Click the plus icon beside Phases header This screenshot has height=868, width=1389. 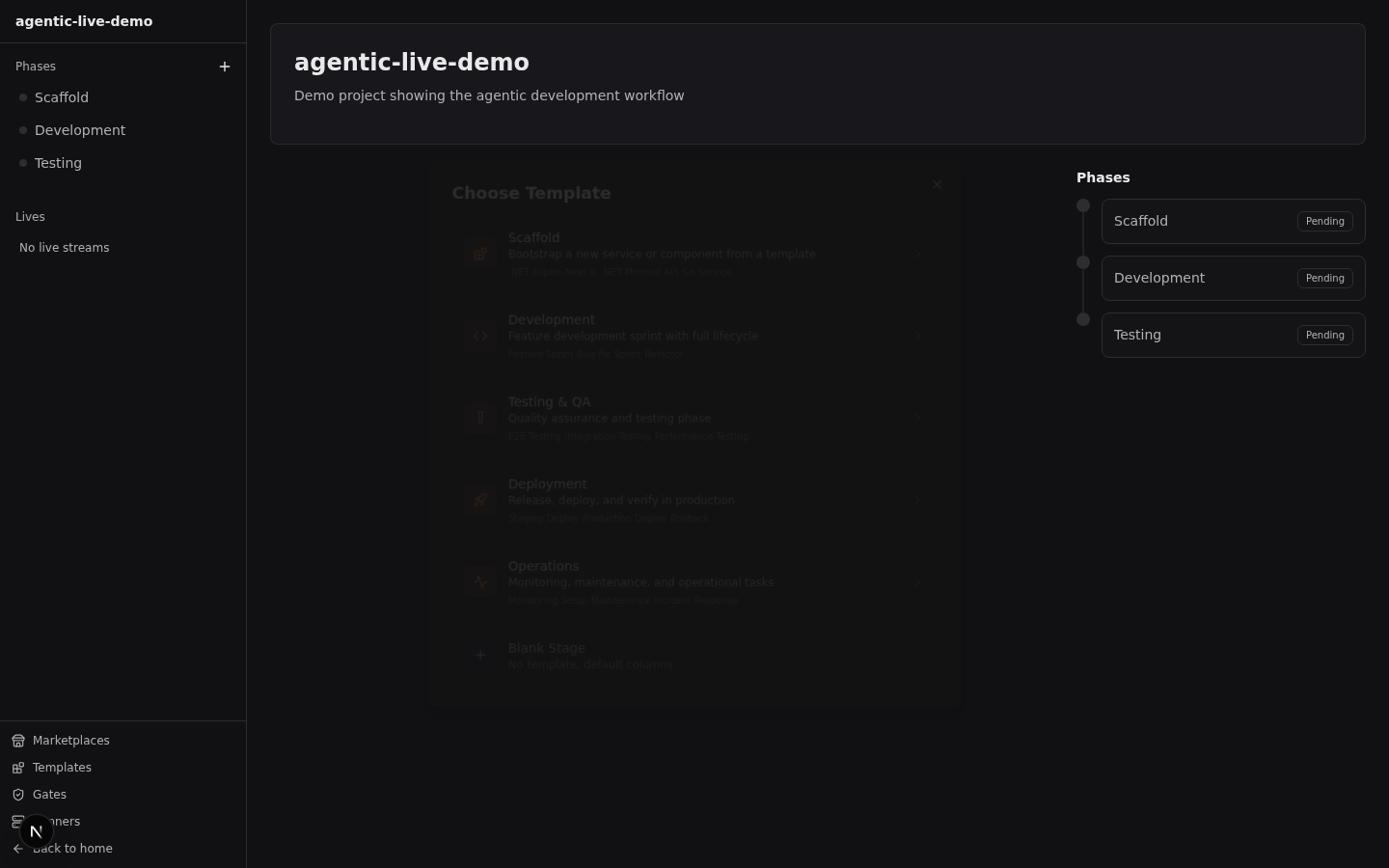(225, 67)
